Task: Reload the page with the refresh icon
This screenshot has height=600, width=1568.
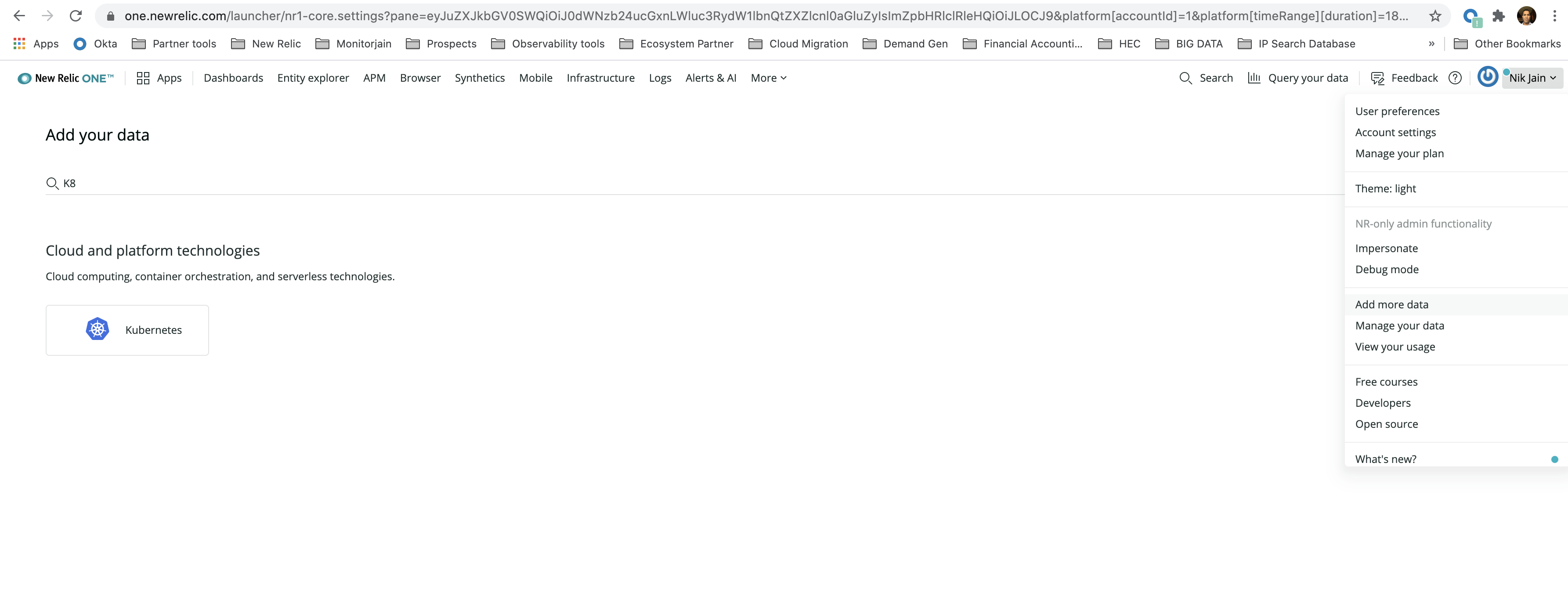Action: click(76, 16)
